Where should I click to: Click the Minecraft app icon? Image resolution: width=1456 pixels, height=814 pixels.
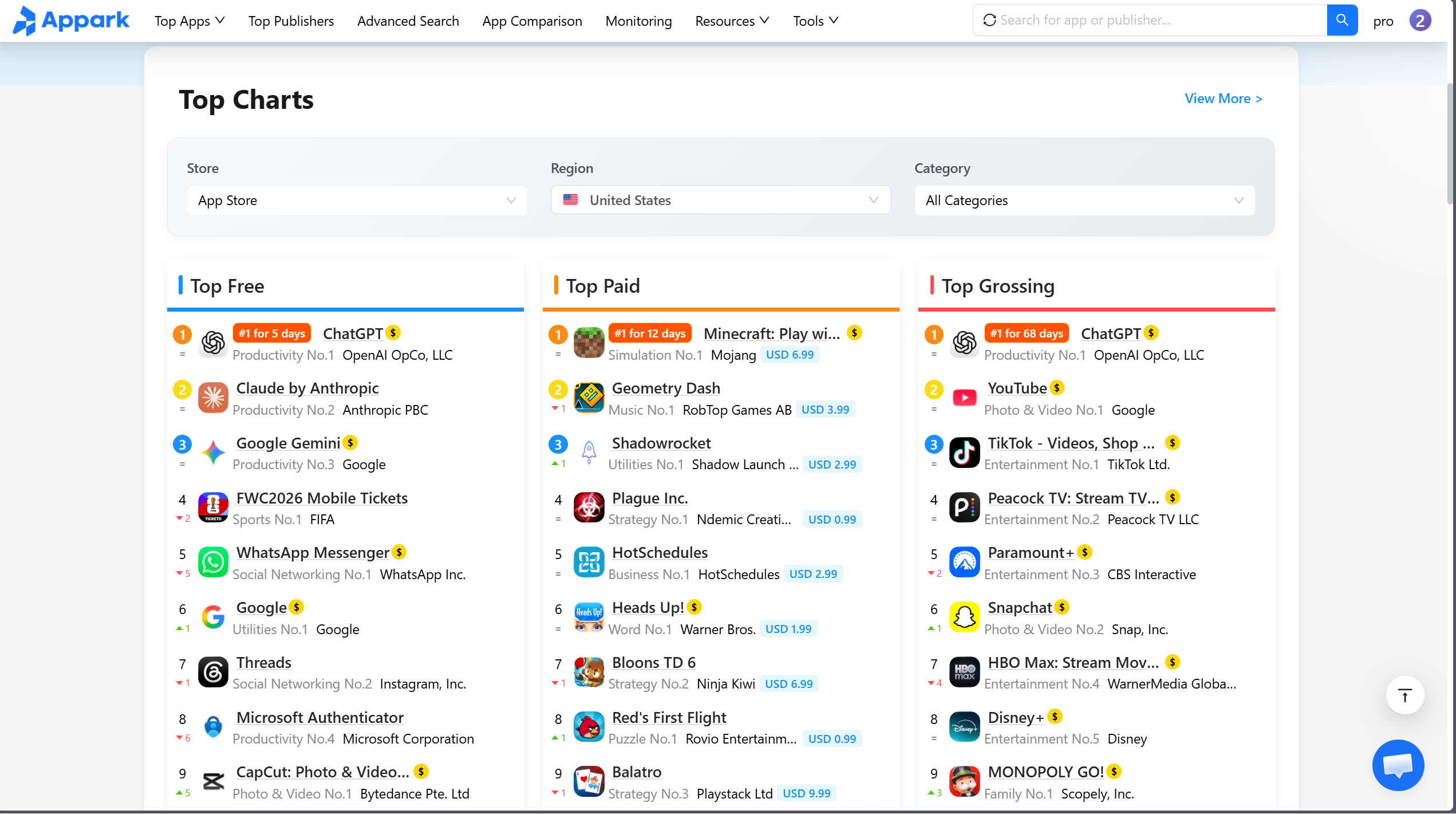(589, 344)
